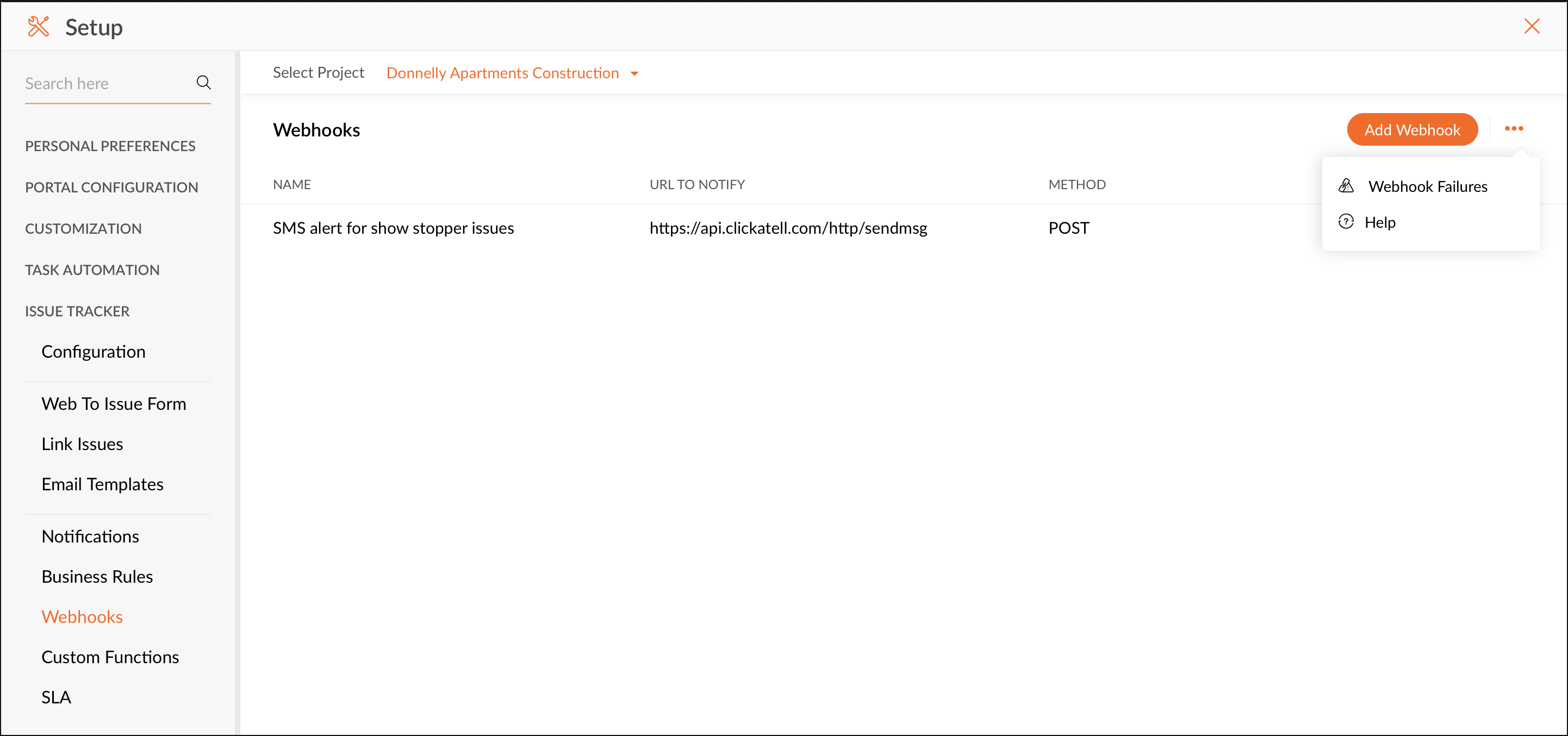Collapse the Issue Tracker section

77,311
